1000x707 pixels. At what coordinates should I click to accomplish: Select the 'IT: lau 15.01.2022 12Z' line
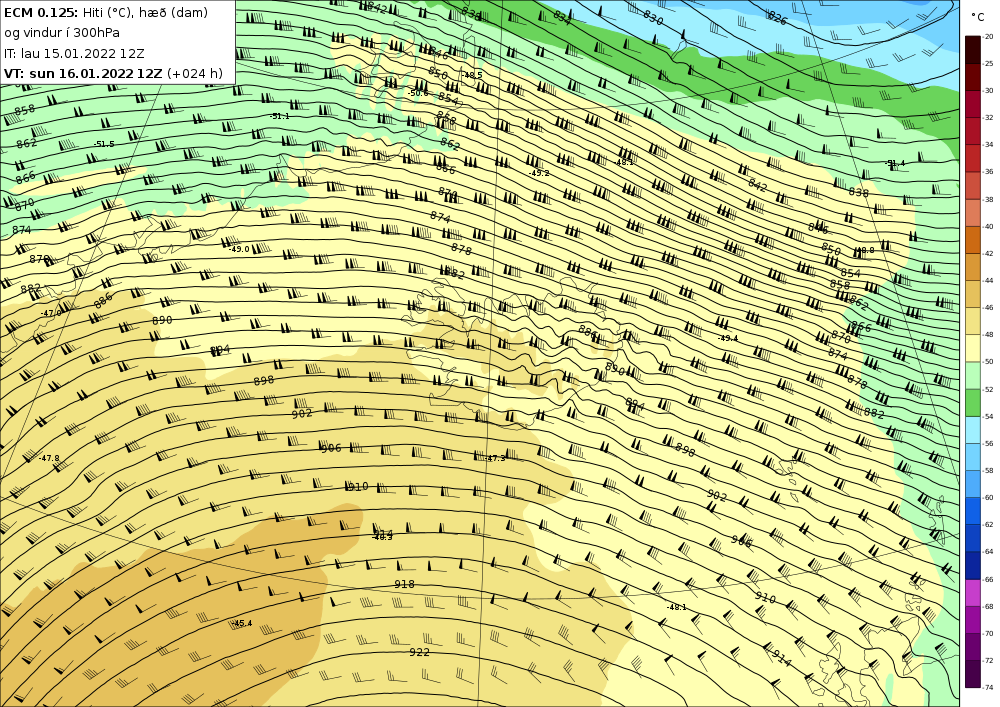(74, 54)
